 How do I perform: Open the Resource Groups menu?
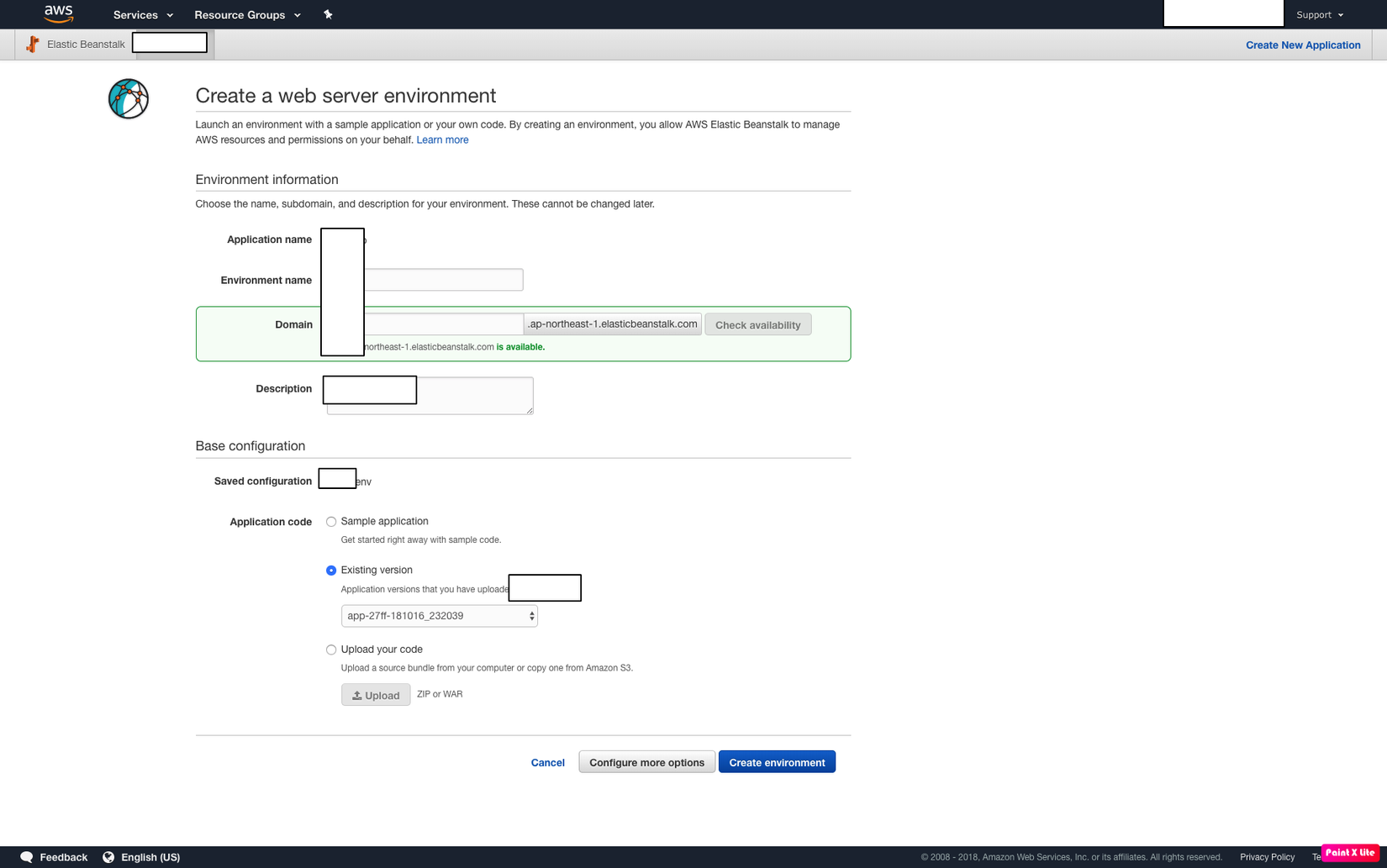tap(247, 15)
